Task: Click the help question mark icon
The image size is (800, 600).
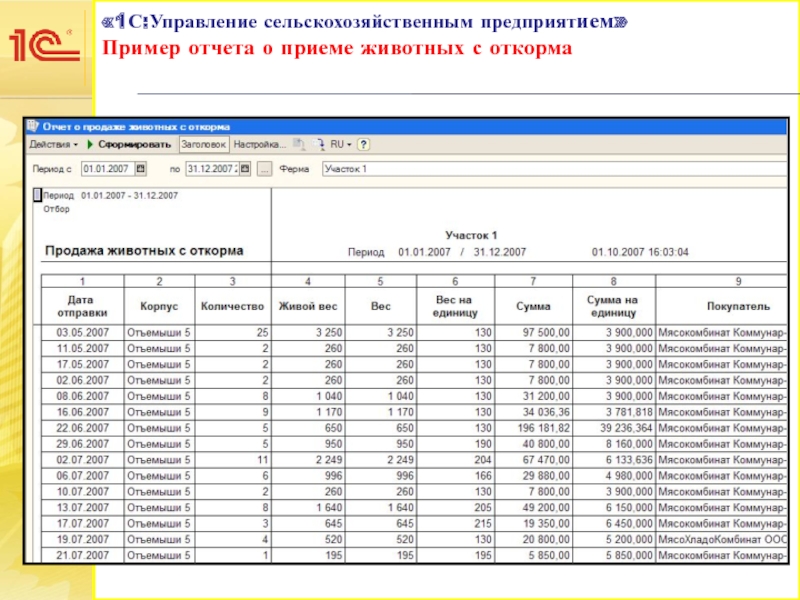Action: pyautogui.click(x=363, y=144)
